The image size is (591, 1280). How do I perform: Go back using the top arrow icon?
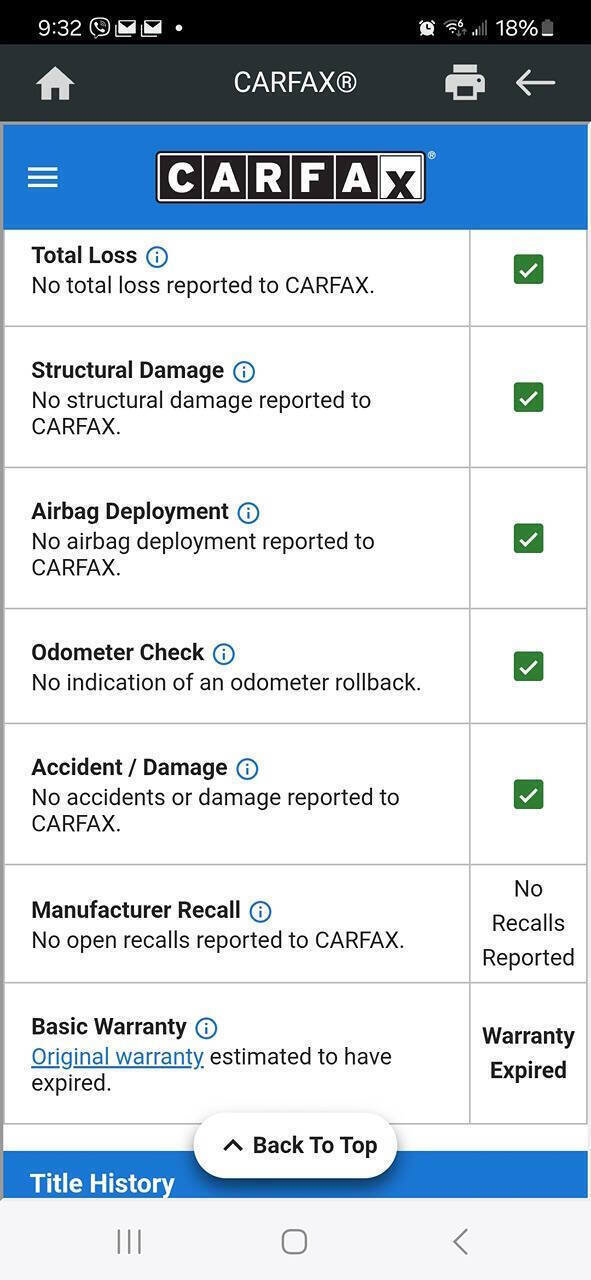tap(535, 83)
